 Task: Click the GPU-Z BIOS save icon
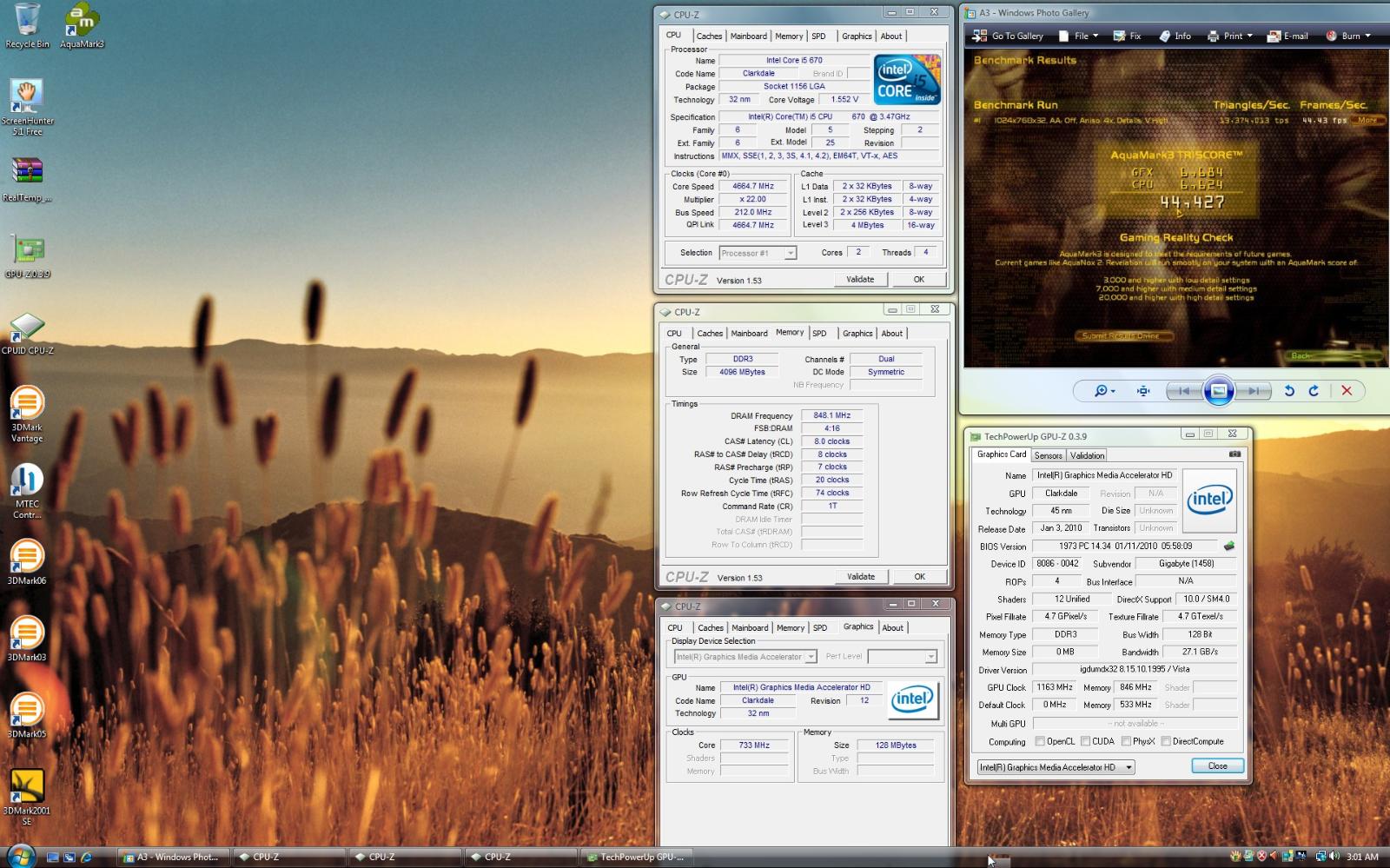1228,547
